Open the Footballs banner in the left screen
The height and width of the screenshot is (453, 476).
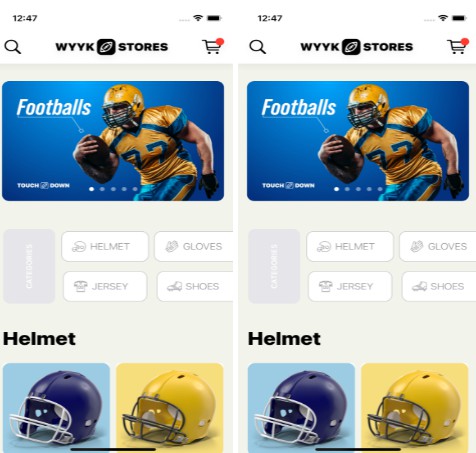113,141
